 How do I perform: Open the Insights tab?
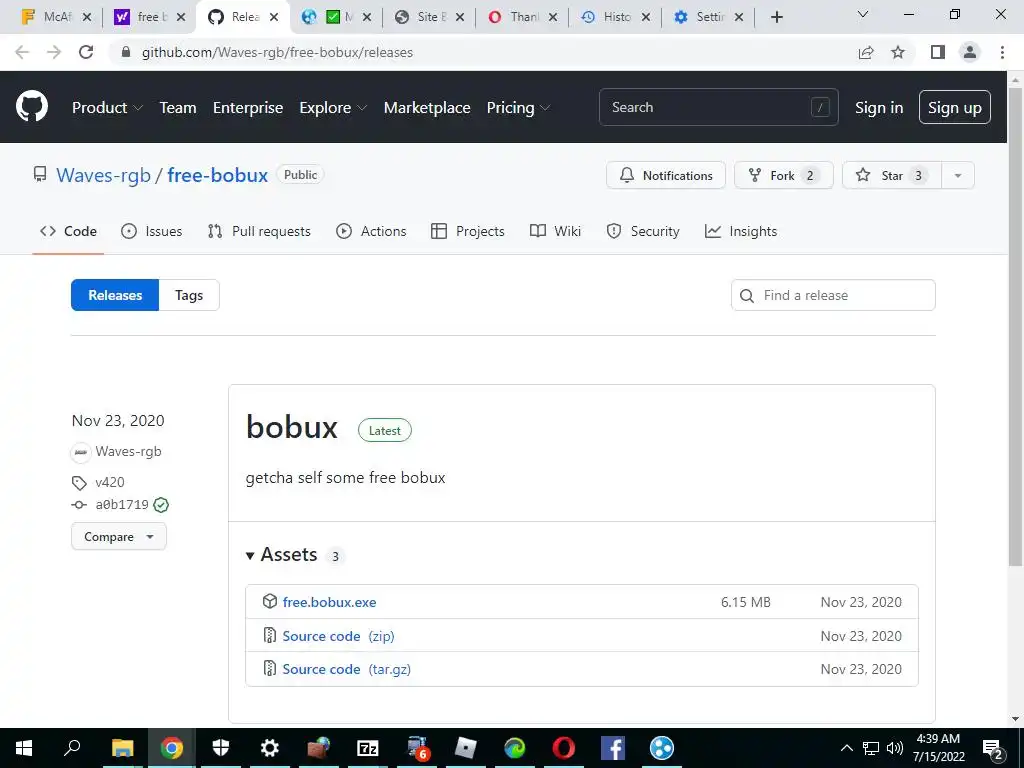click(741, 231)
